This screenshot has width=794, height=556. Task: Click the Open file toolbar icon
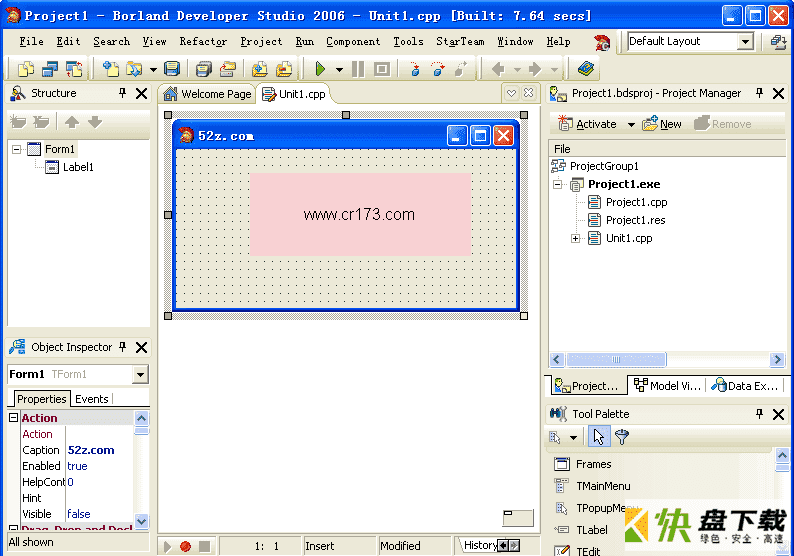coord(134,68)
